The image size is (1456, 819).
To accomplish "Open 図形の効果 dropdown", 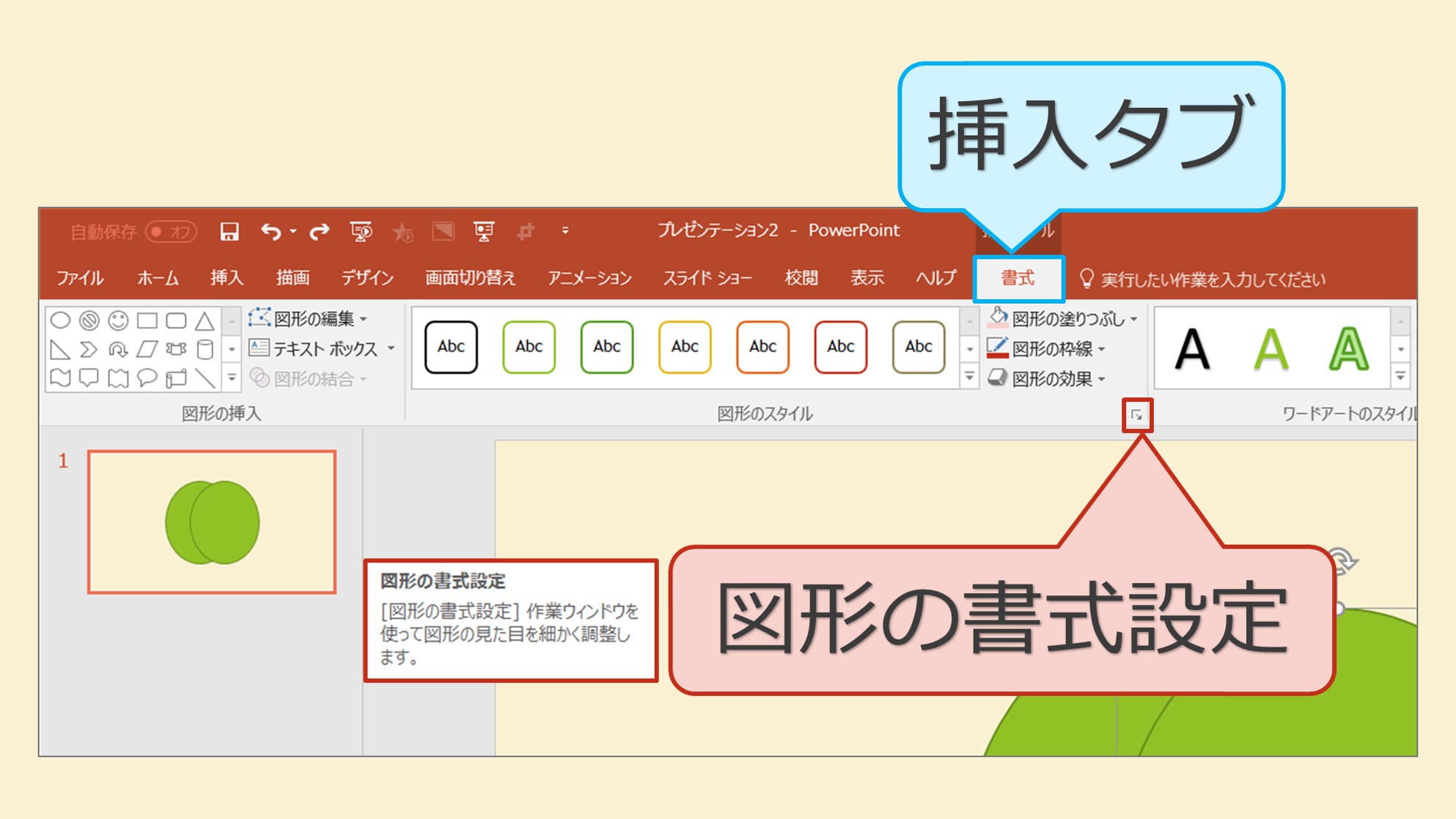I will pos(1046,378).
